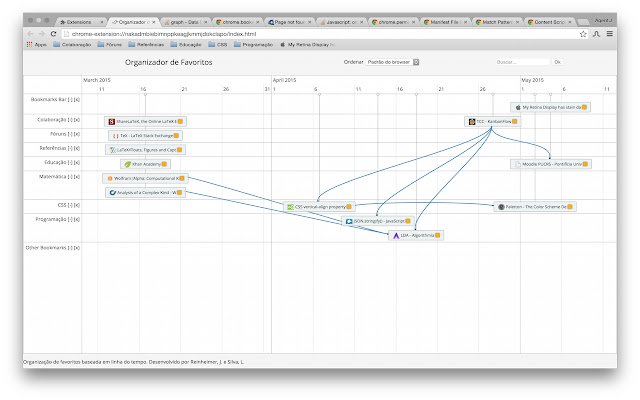Click the CSS vertical-align card's green favicon
640x400 pixels.
290,207
